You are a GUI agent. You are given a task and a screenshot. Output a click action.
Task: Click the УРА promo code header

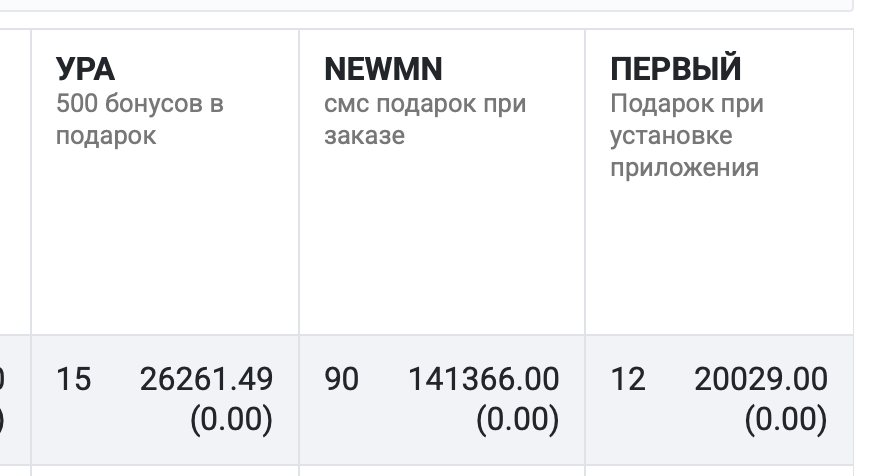[x=86, y=69]
